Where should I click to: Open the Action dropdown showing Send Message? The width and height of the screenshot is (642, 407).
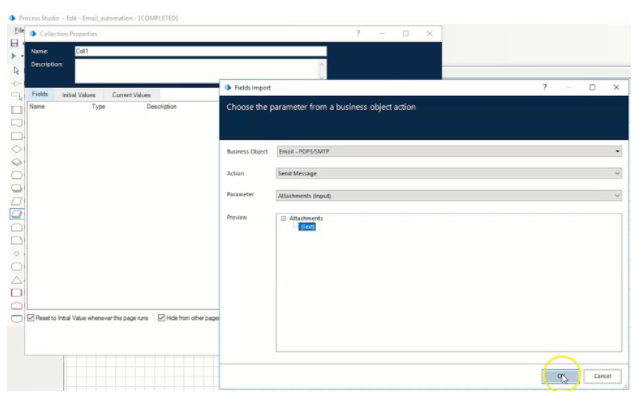(x=449, y=174)
